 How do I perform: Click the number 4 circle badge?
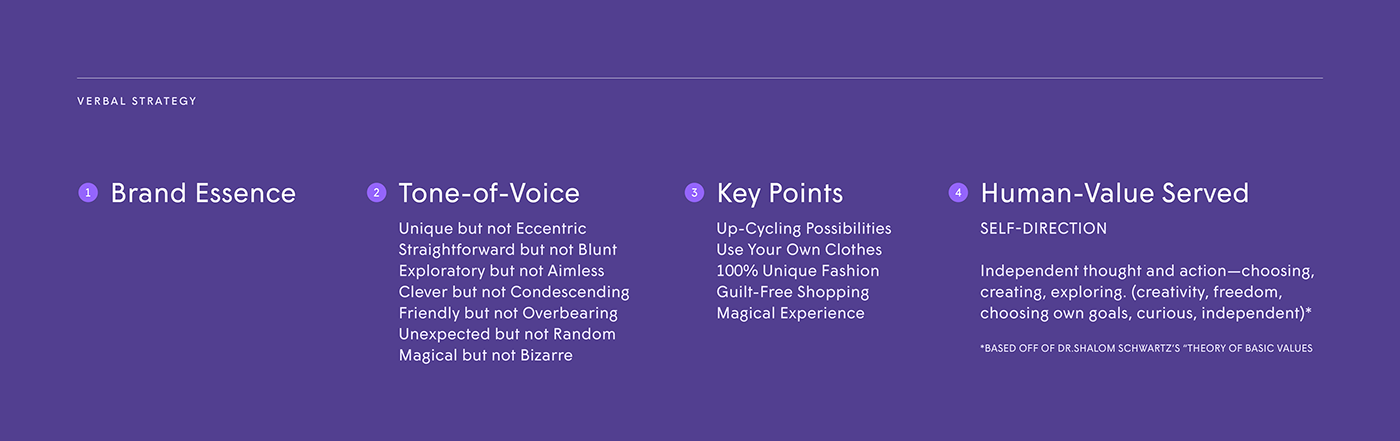[x=958, y=193]
